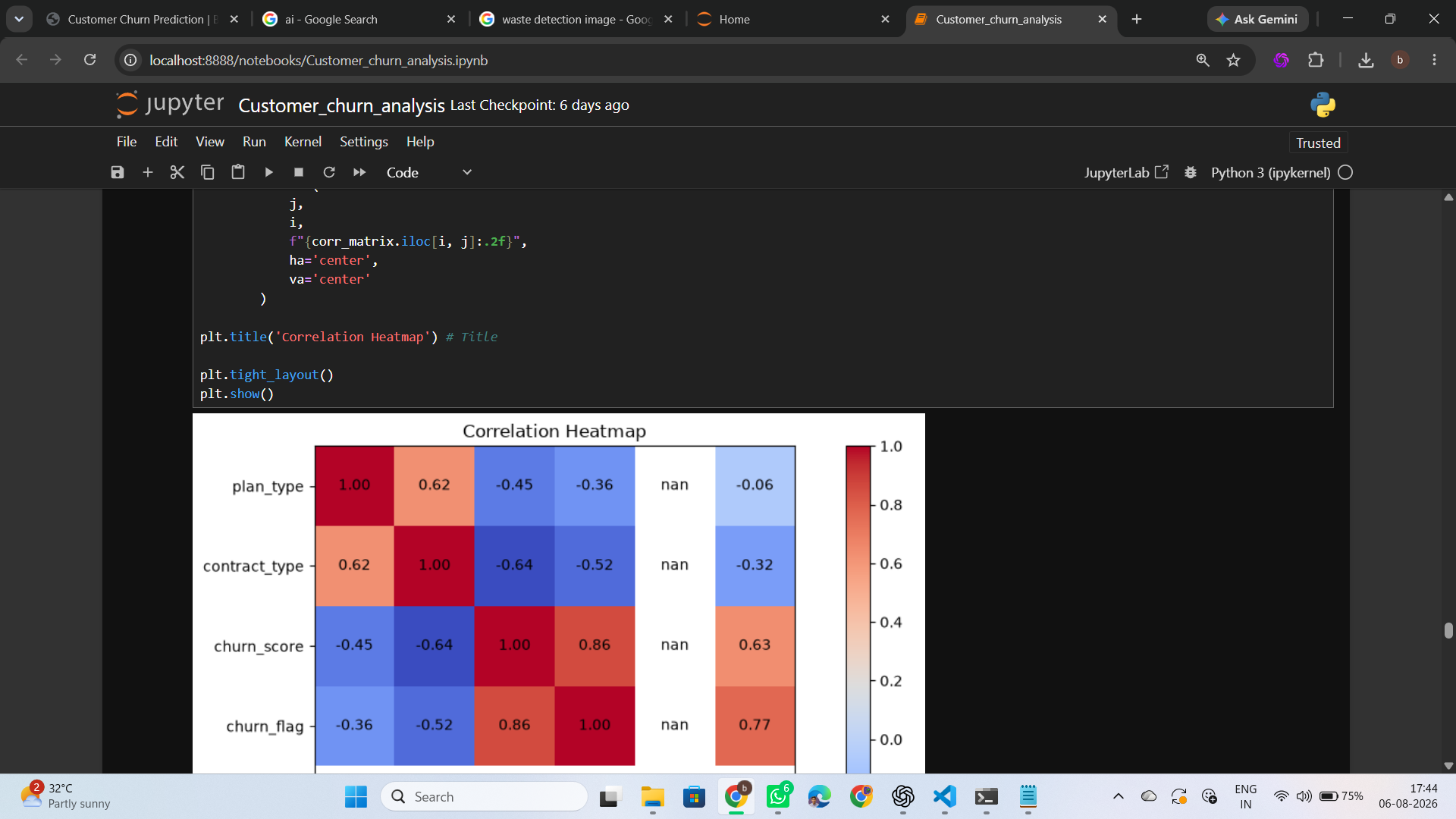Restart the kernel with circular arrow icon

329,173
